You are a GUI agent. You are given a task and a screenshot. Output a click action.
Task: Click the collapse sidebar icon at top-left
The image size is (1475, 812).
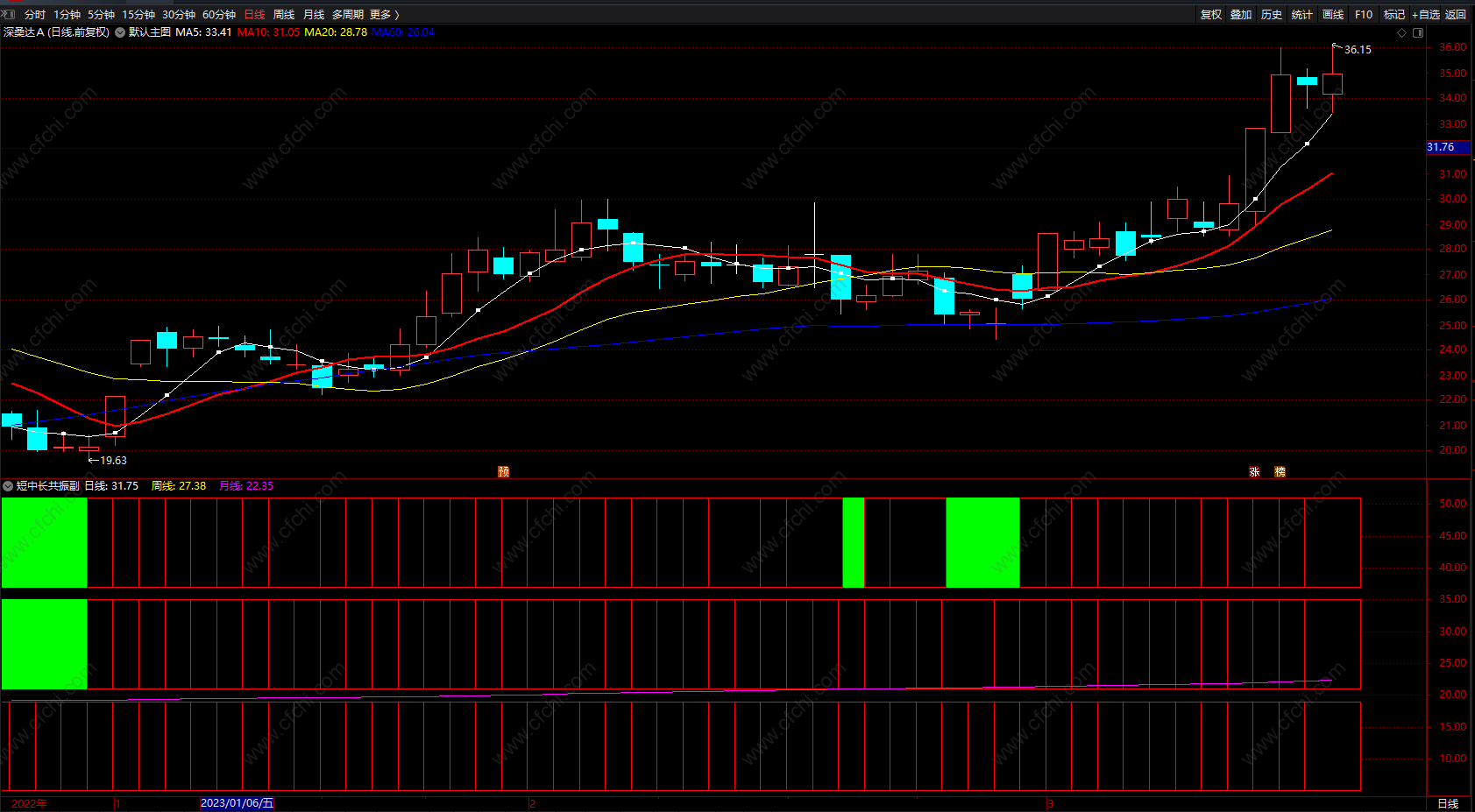coord(8,14)
